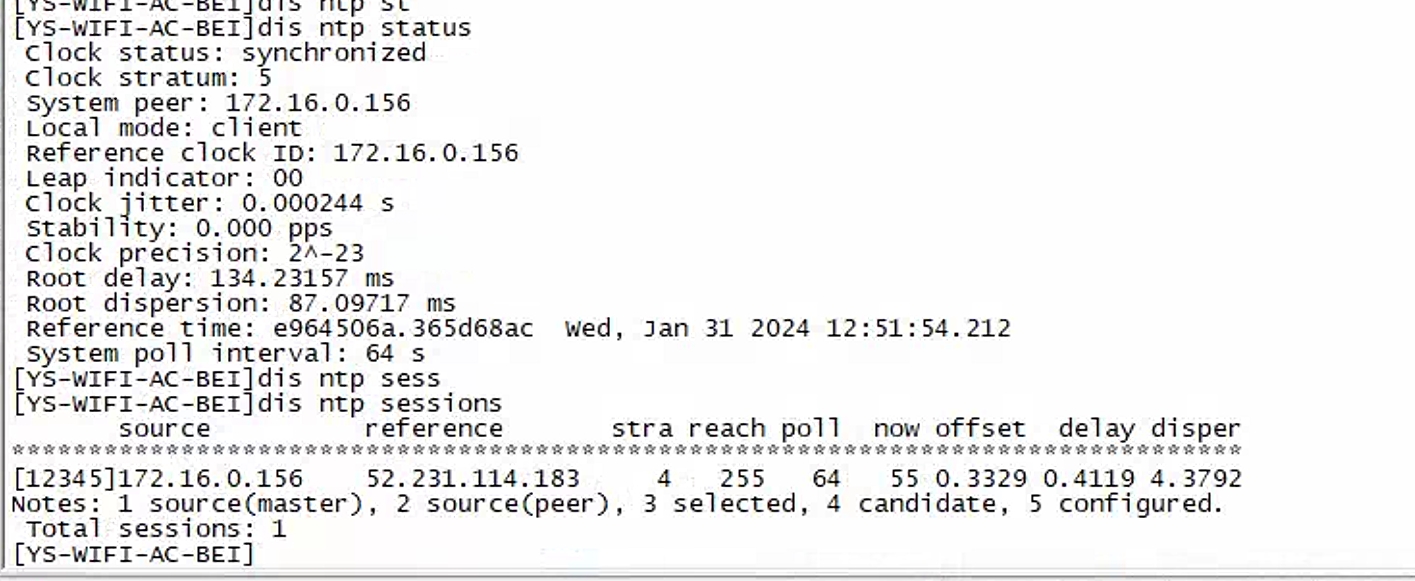Click the 'Total sessions: 1' line

tap(156, 528)
